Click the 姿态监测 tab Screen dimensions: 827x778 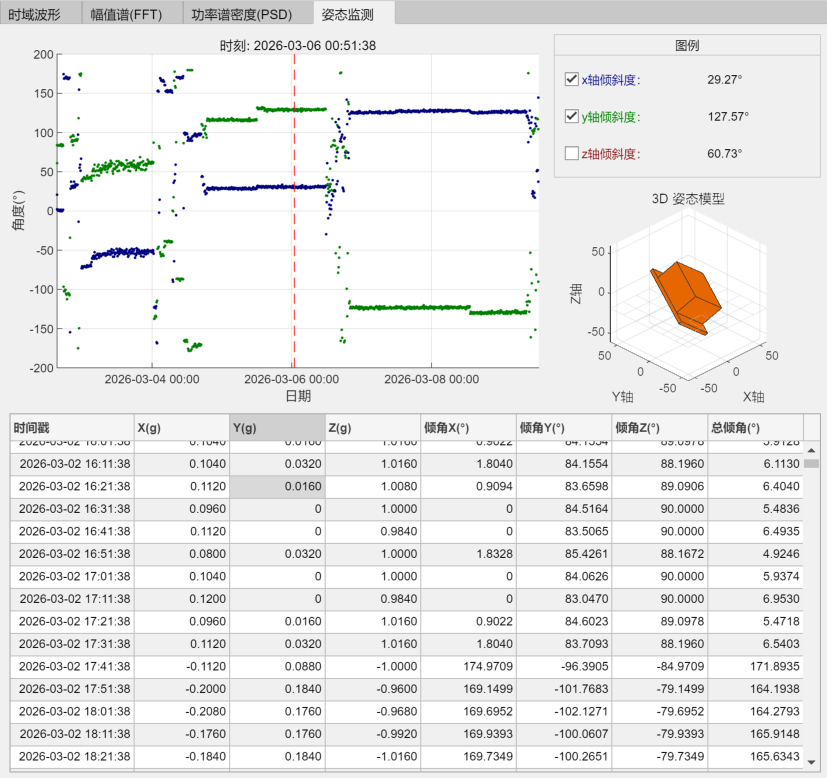click(348, 14)
